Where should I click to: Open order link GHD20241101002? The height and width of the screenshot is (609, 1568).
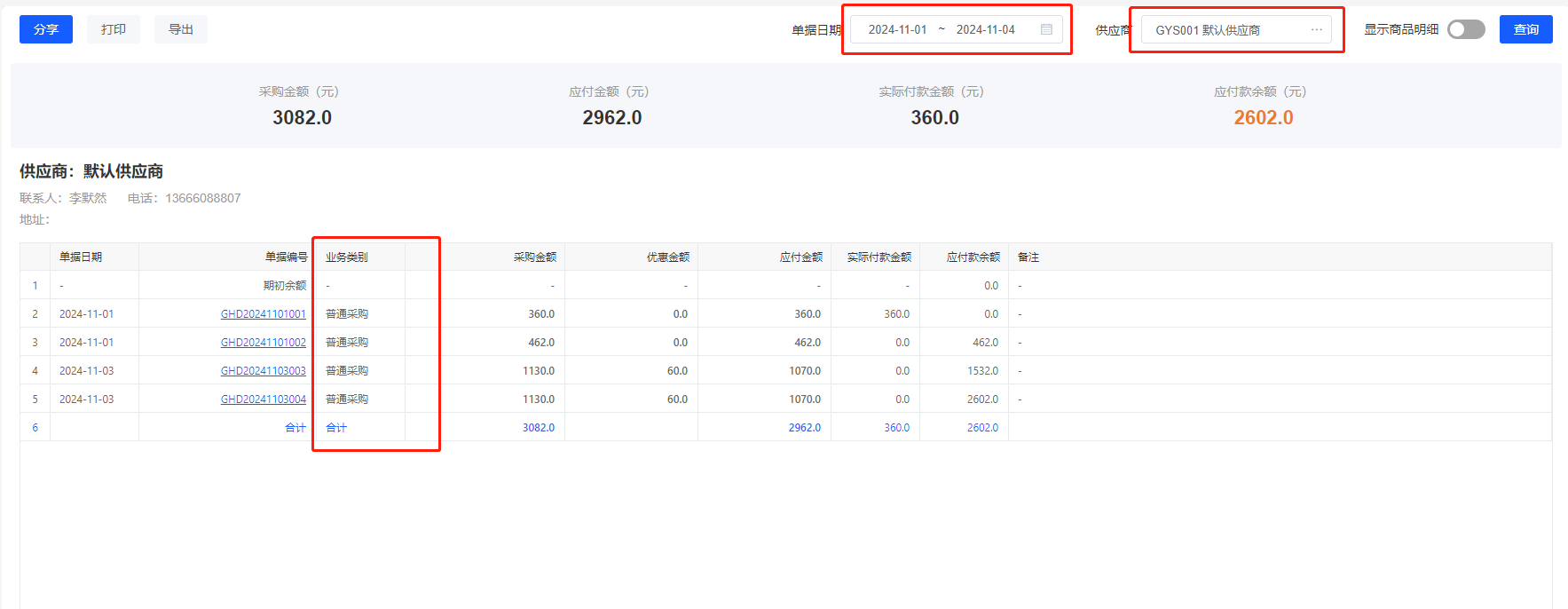263,343
